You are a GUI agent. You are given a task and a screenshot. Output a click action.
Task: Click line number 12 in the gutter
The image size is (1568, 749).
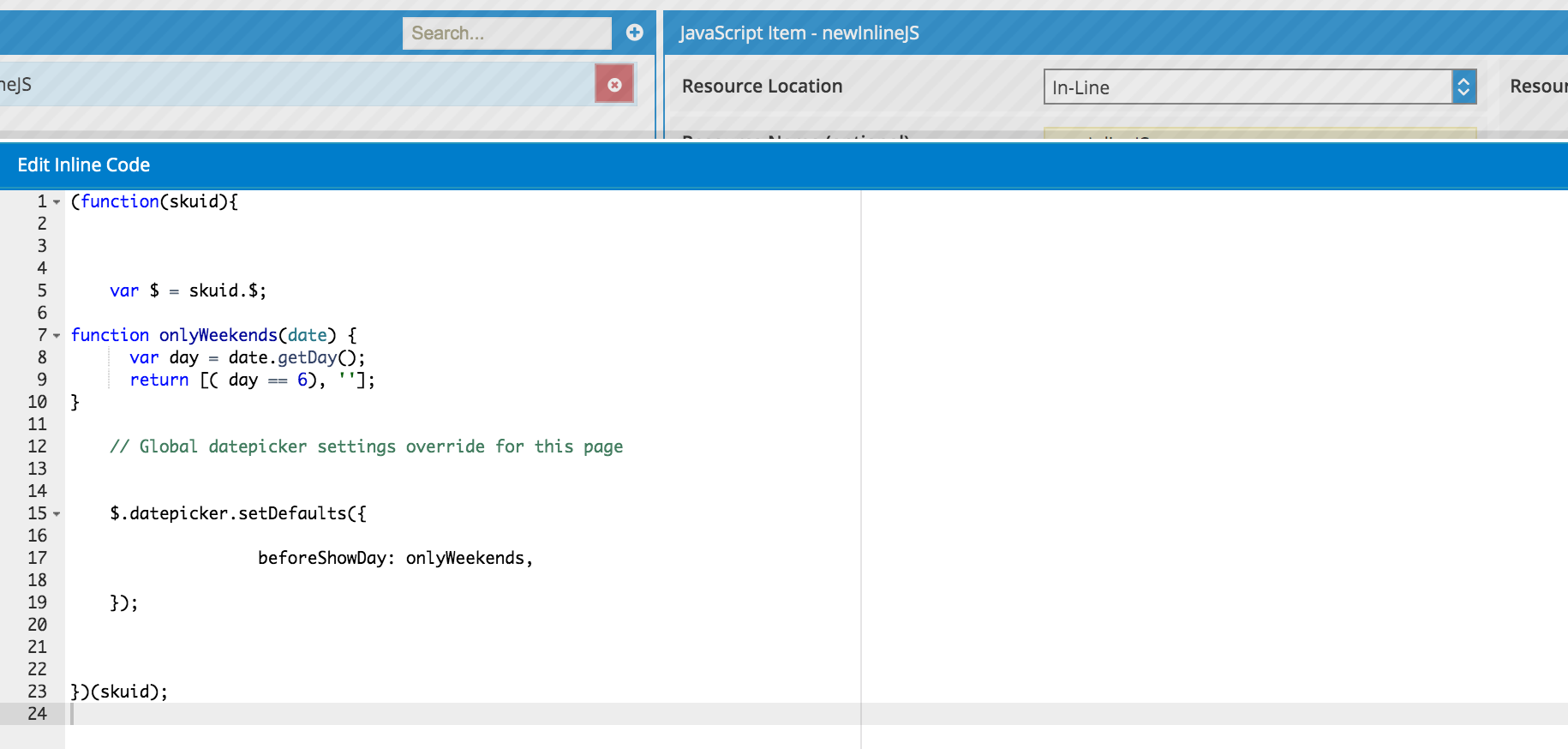[x=37, y=446]
